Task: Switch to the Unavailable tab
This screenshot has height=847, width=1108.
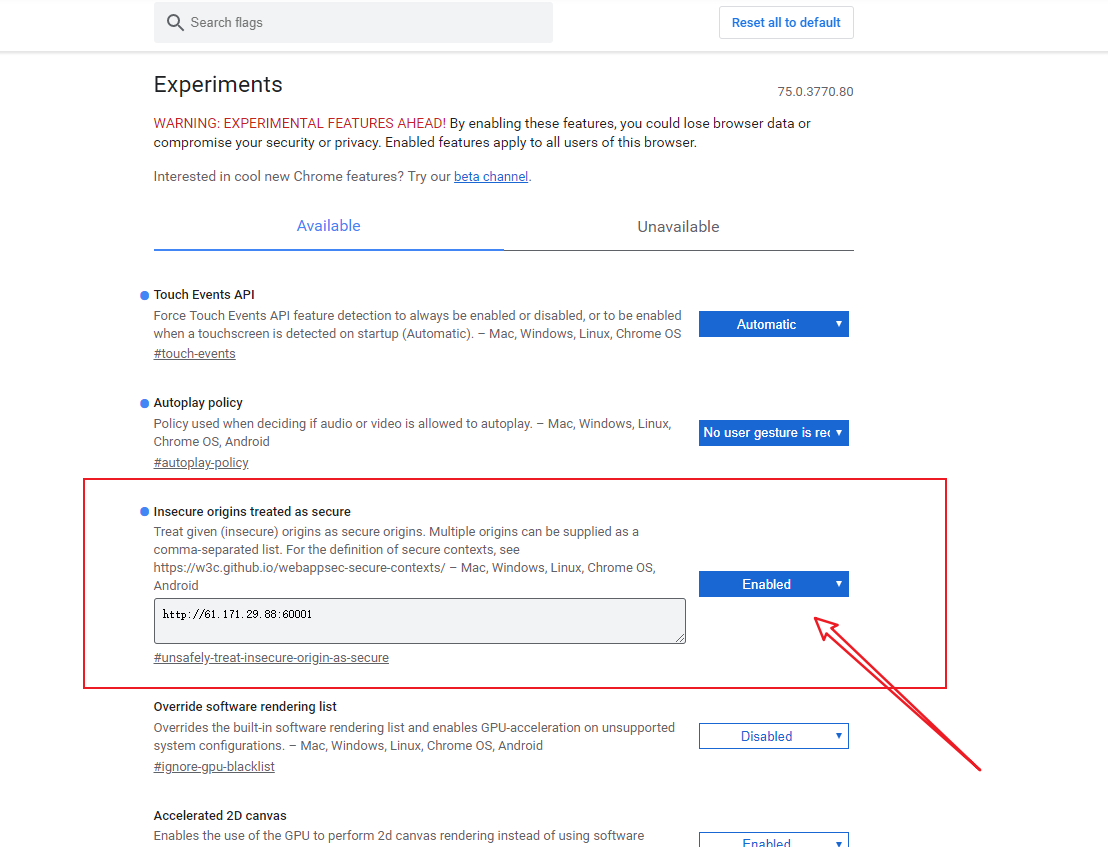Action: tap(678, 227)
